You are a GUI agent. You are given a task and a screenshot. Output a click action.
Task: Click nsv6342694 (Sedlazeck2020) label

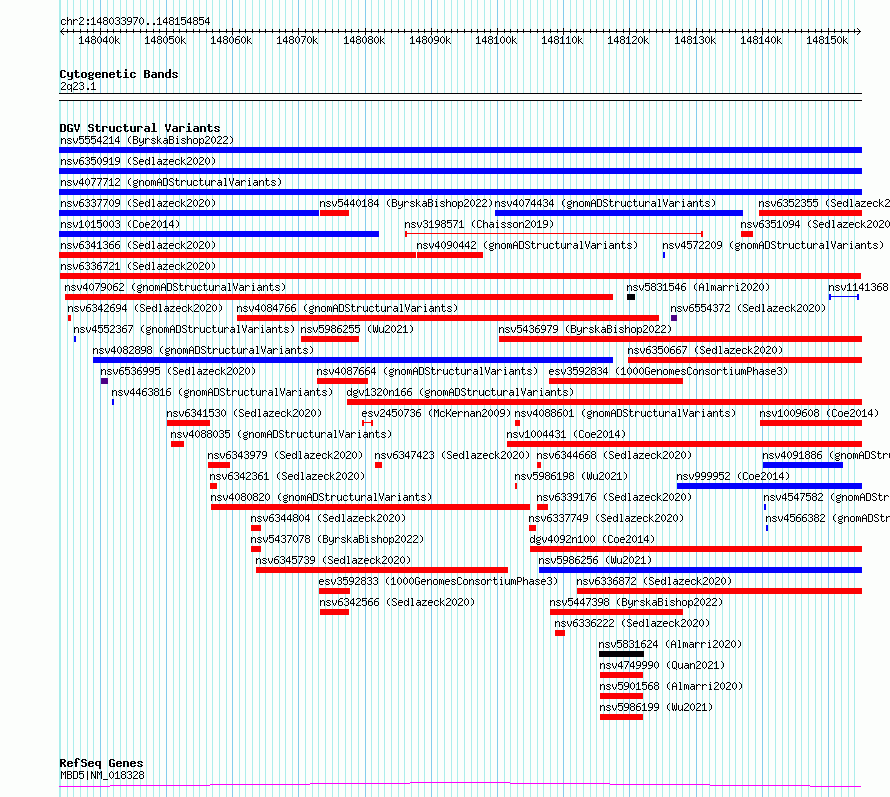click(145, 308)
